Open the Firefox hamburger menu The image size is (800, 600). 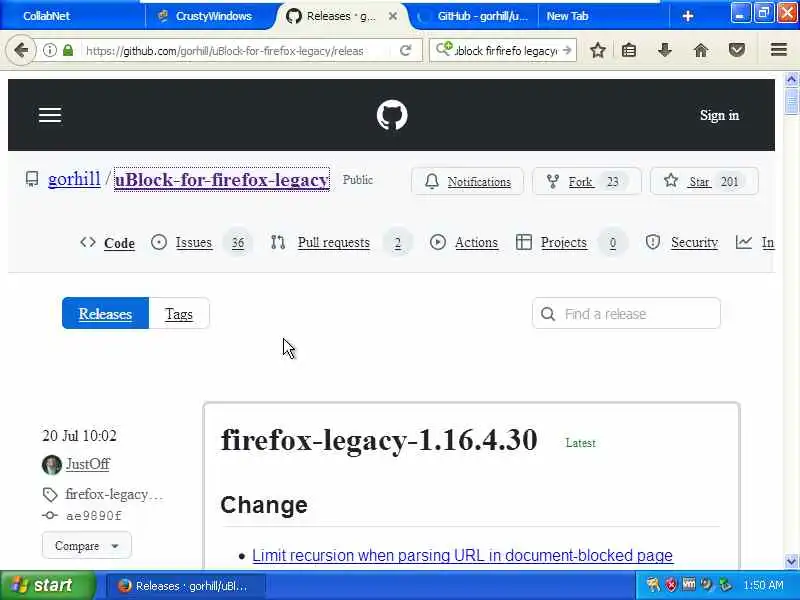pyautogui.click(x=779, y=50)
